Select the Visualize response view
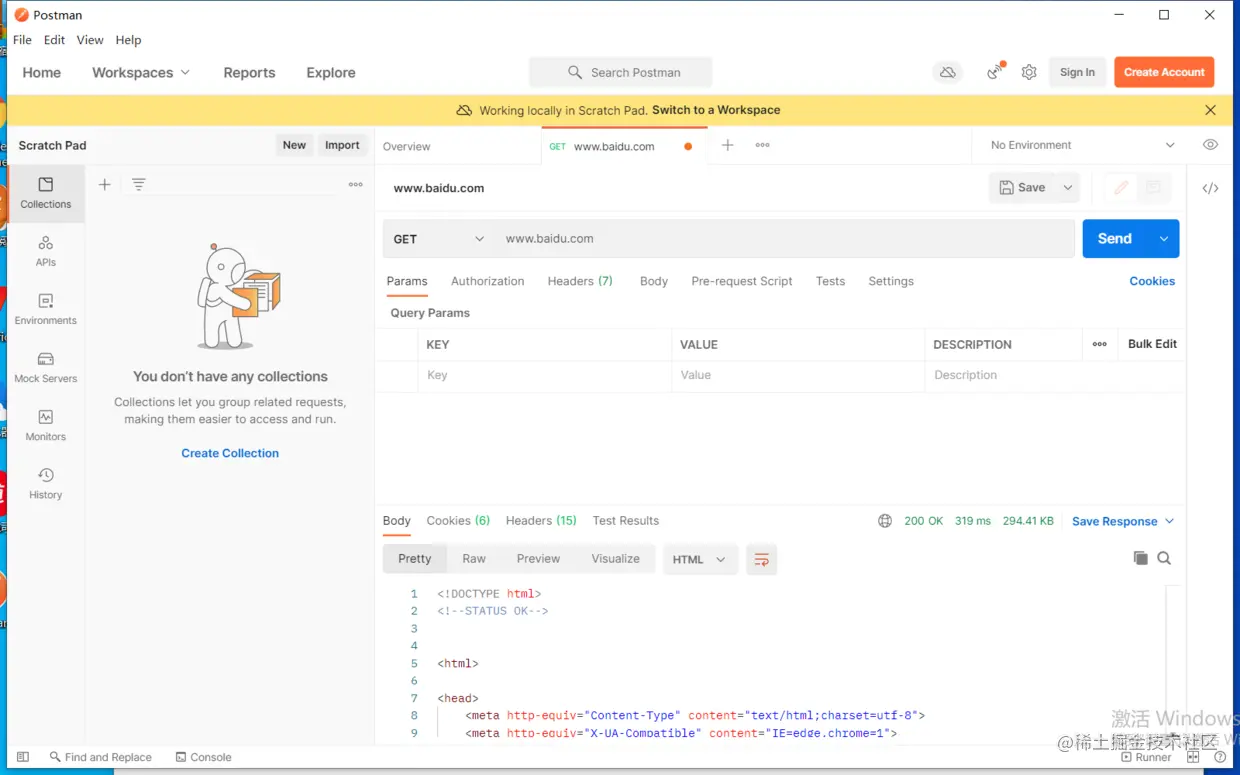 tap(615, 559)
